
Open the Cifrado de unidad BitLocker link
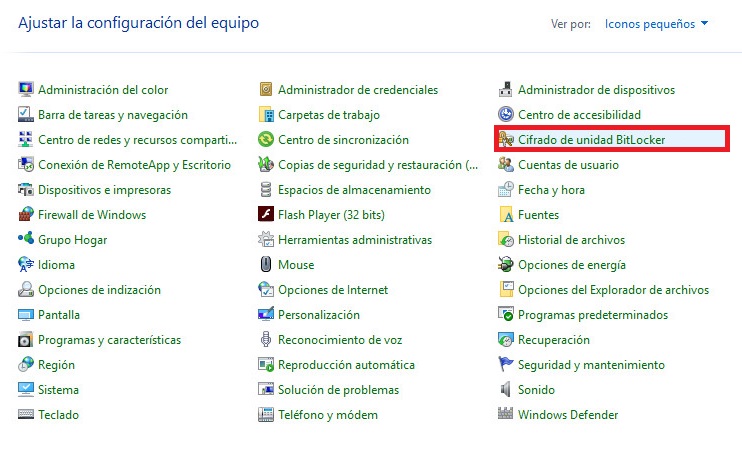point(592,140)
